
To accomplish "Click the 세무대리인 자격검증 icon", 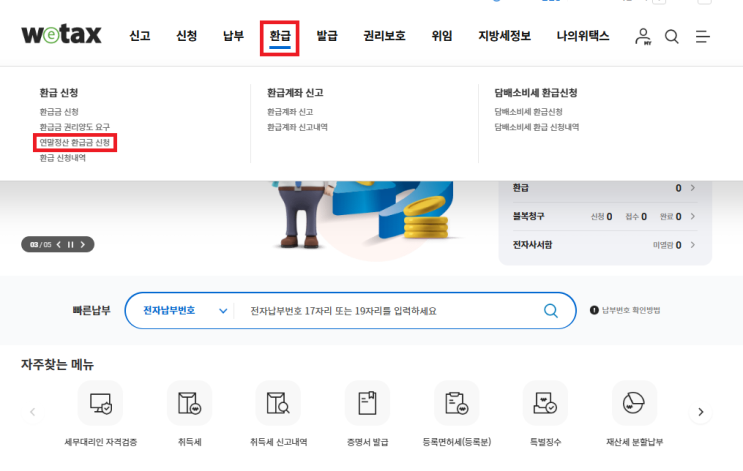I will point(100,403).
